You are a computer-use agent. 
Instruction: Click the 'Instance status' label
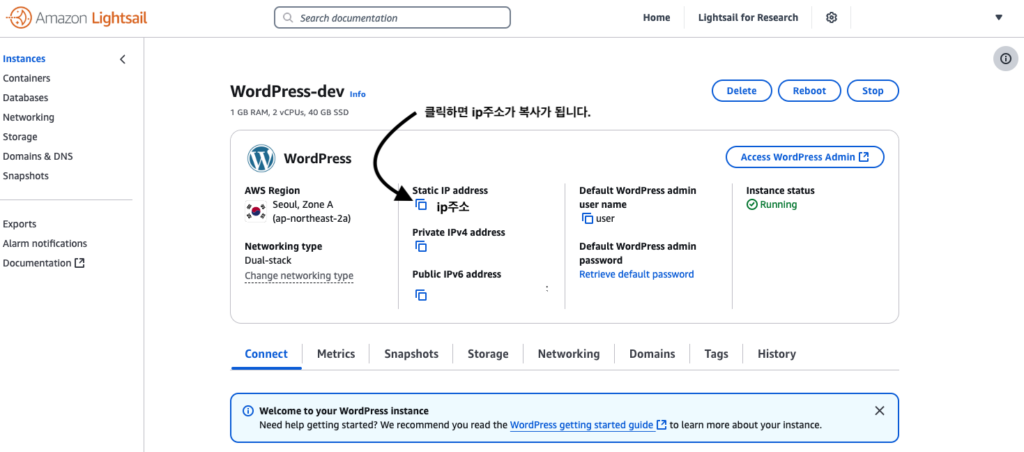coord(780,191)
